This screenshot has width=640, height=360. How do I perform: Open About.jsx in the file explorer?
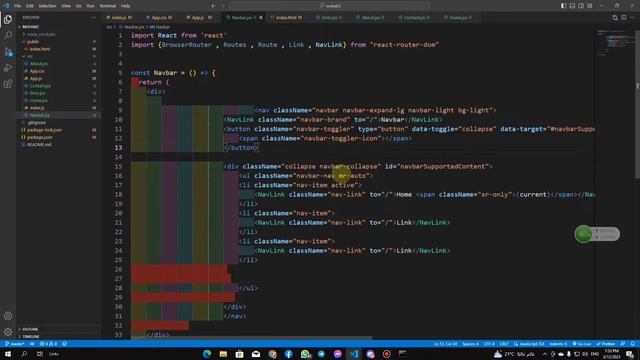(58, 64)
